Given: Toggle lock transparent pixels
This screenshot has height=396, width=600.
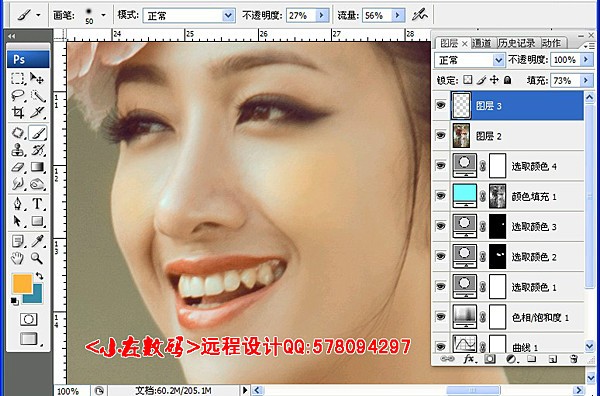Looking at the screenshot, I should (x=468, y=80).
